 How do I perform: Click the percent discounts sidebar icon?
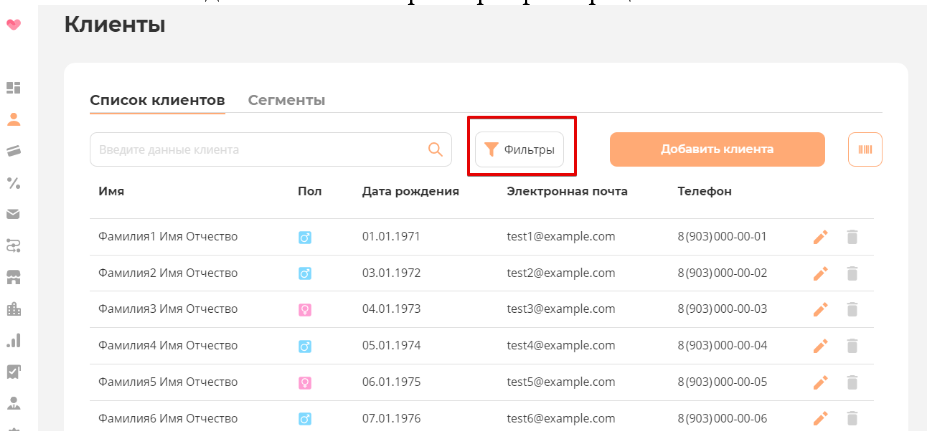coord(14,183)
